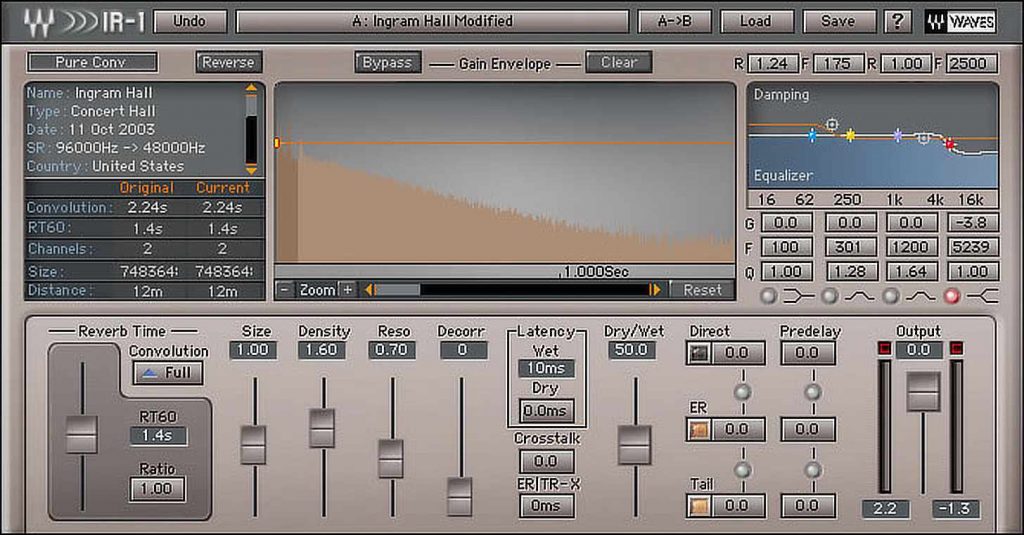Click the Output fader handle
Screen dimensions: 1024x535
coord(921,391)
